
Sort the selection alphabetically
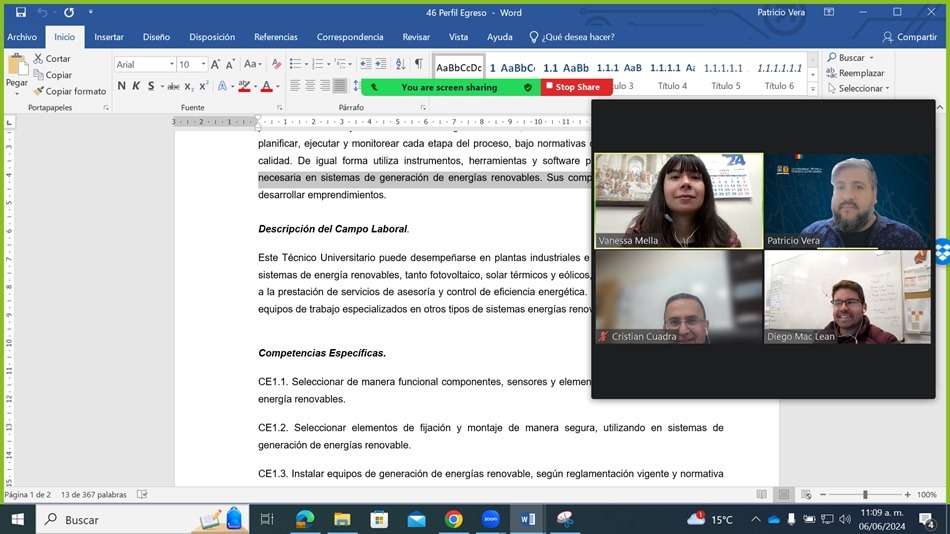pyautogui.click(x=400, y=64)
